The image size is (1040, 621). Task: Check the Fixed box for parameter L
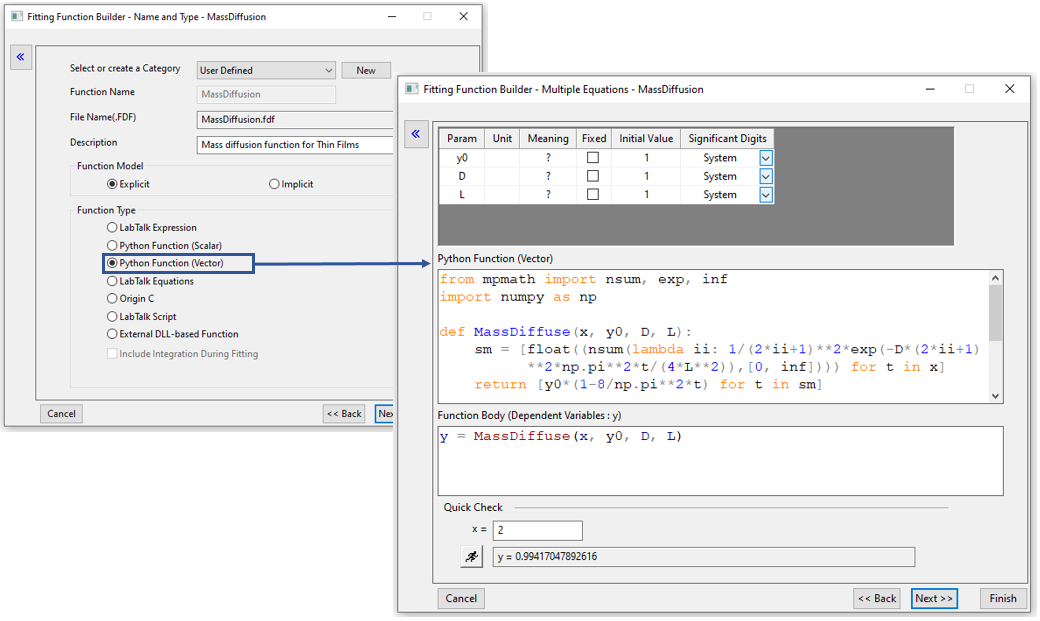click(593, 195)
